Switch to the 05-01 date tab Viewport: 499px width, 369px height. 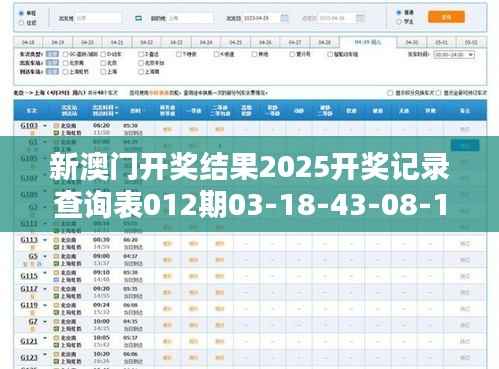[x=441, y=43]
